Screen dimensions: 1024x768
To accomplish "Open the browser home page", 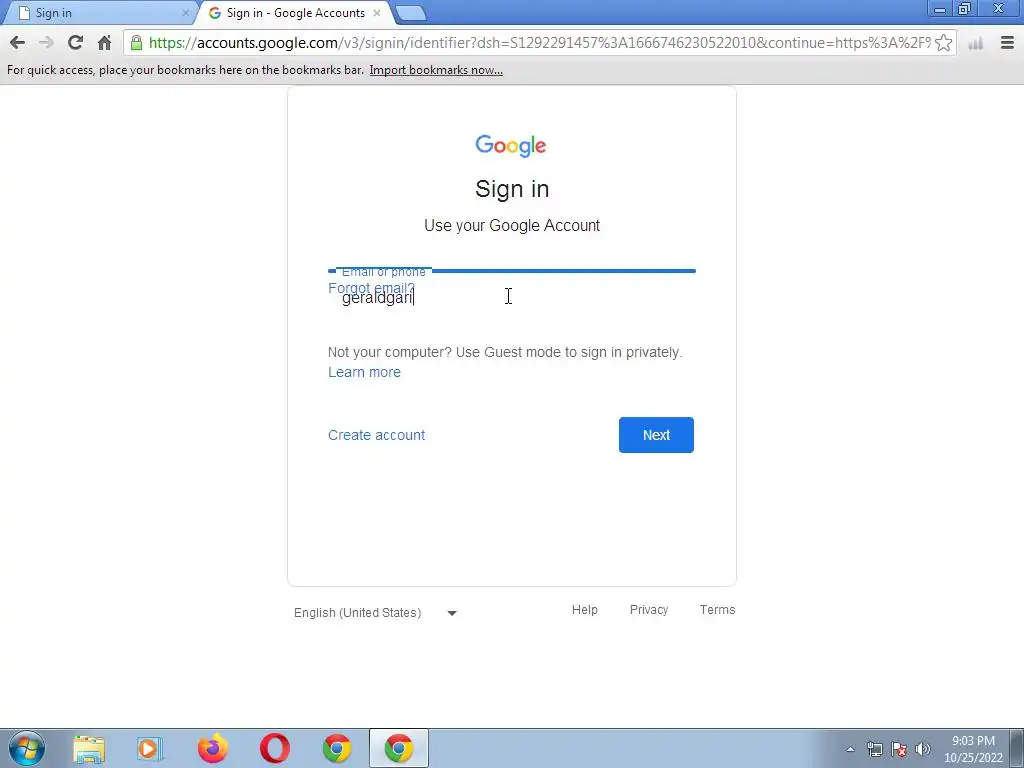I will (x=104, y=43).
